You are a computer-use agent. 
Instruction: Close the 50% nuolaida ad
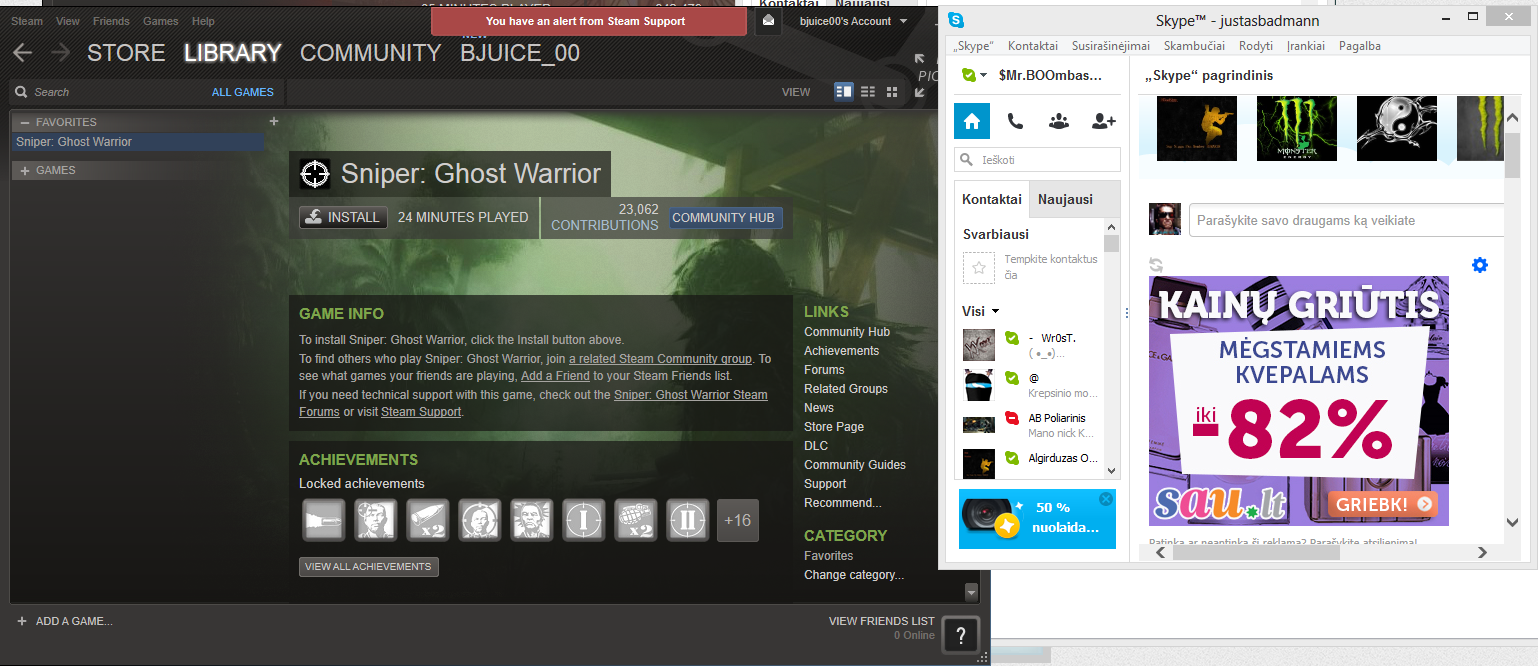1105,499
